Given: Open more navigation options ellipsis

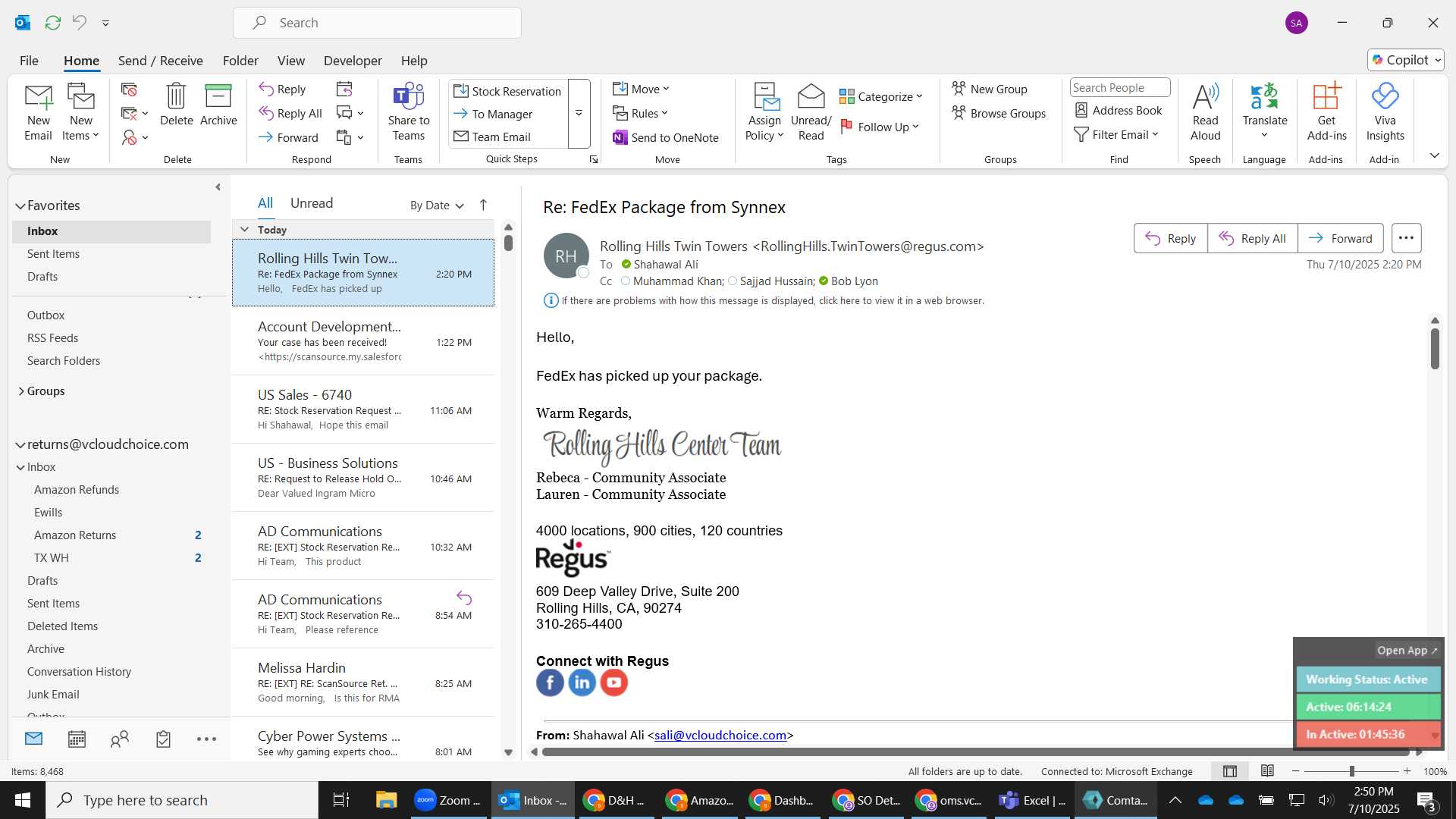Looking at the screenshot, I should [x=206, y=739].
